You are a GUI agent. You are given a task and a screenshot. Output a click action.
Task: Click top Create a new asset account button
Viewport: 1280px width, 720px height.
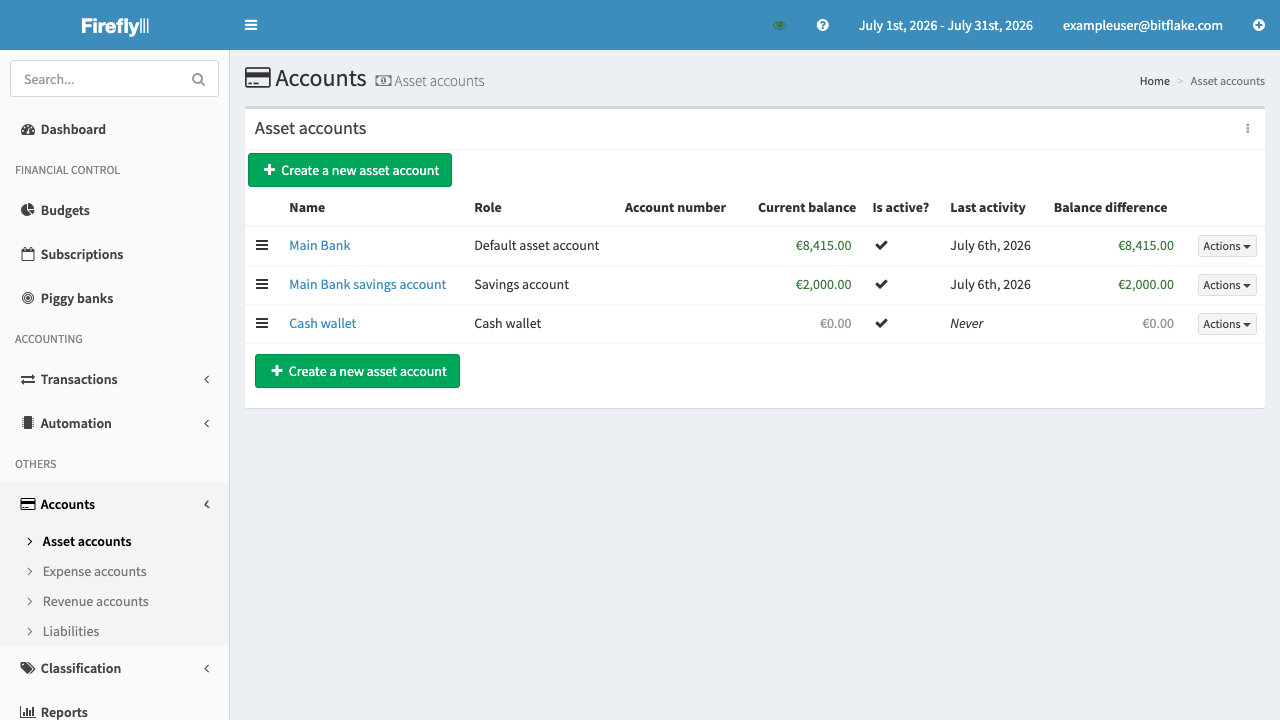pyautogui.click(x=350, y=170)
